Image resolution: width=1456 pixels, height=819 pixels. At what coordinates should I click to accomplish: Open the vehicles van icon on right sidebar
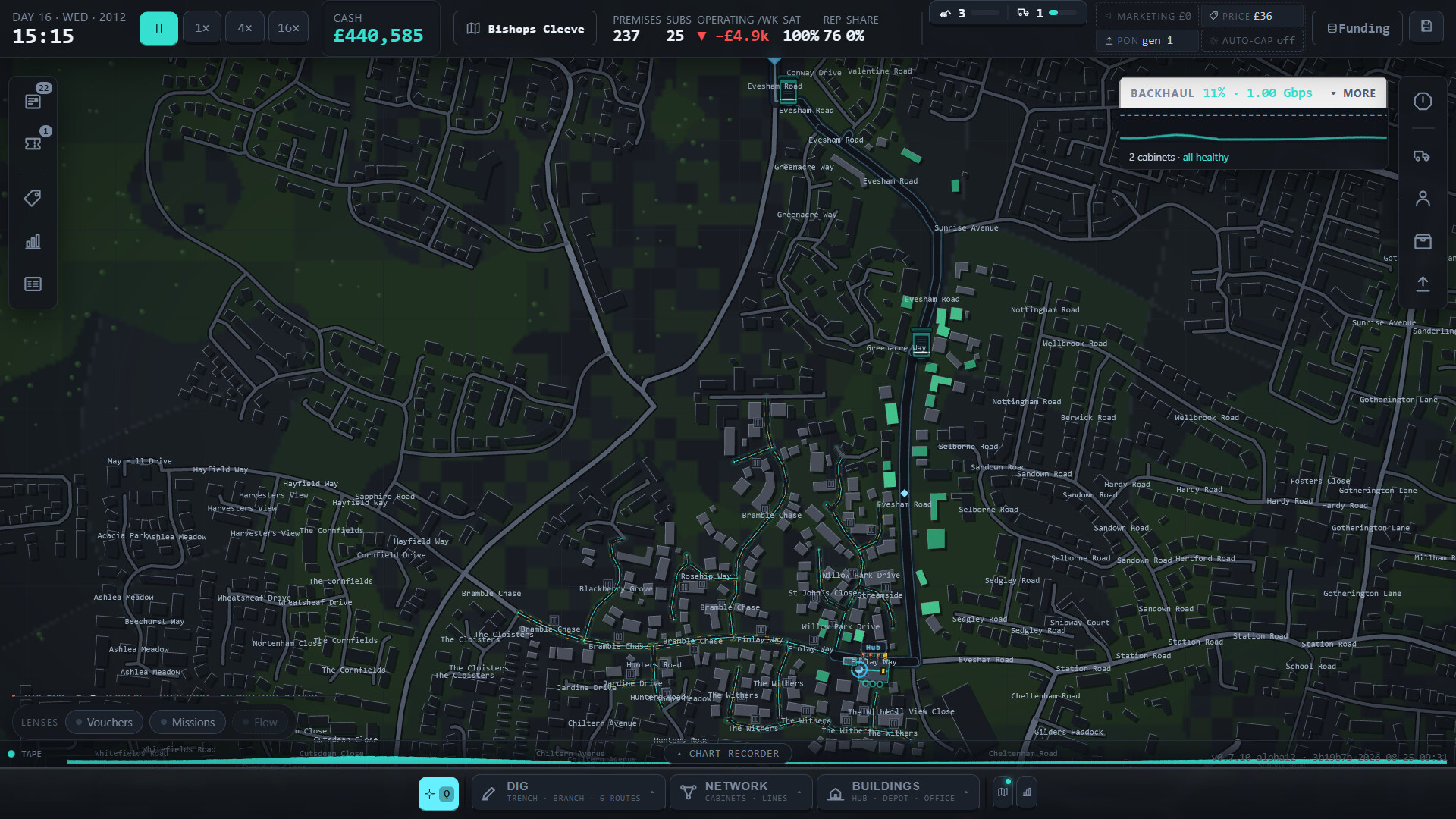coord(1423,155)
